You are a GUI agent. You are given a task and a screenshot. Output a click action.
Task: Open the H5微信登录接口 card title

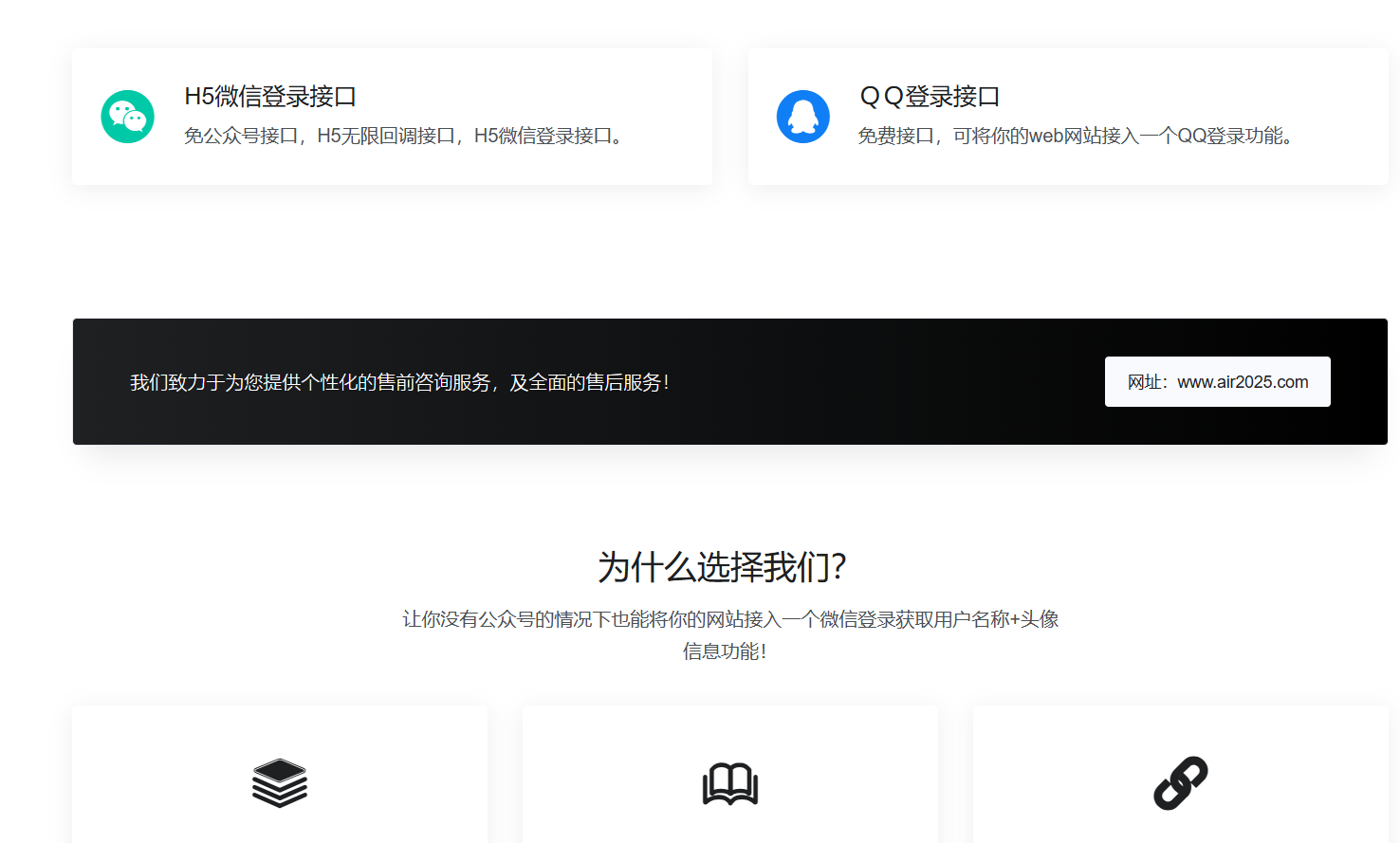coord(270,97)
